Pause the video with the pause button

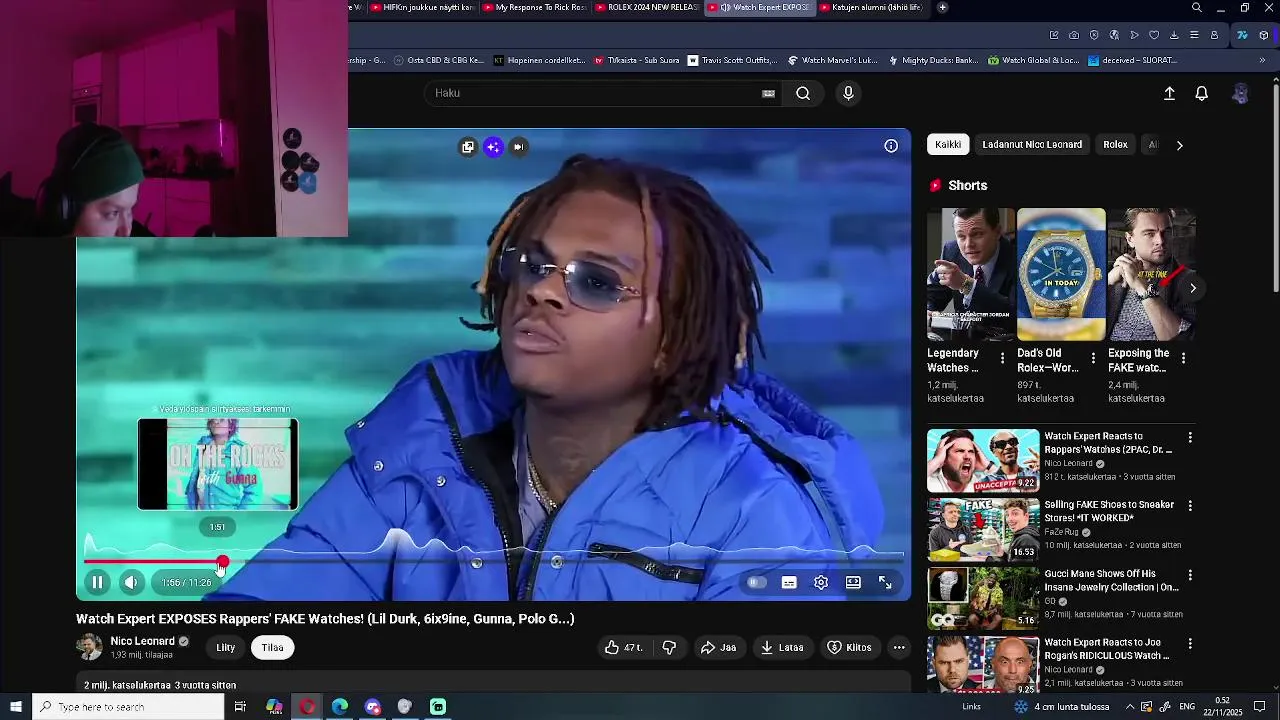pos(97,582)
